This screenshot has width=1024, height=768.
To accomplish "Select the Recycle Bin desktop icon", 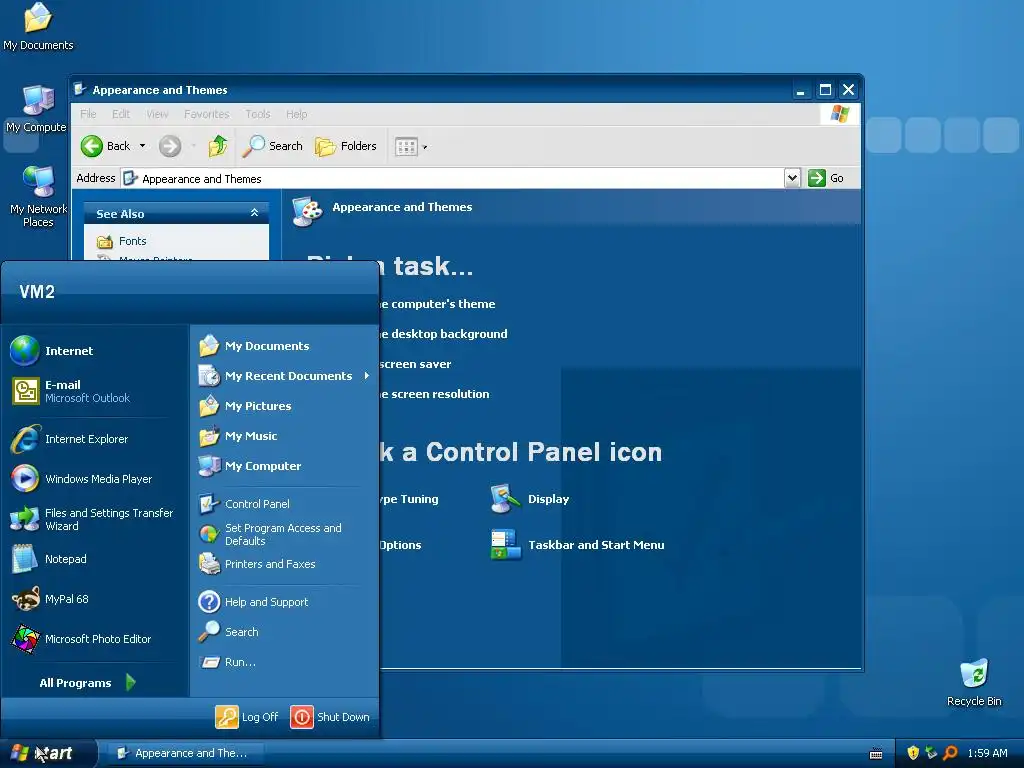I will point(974,682).
